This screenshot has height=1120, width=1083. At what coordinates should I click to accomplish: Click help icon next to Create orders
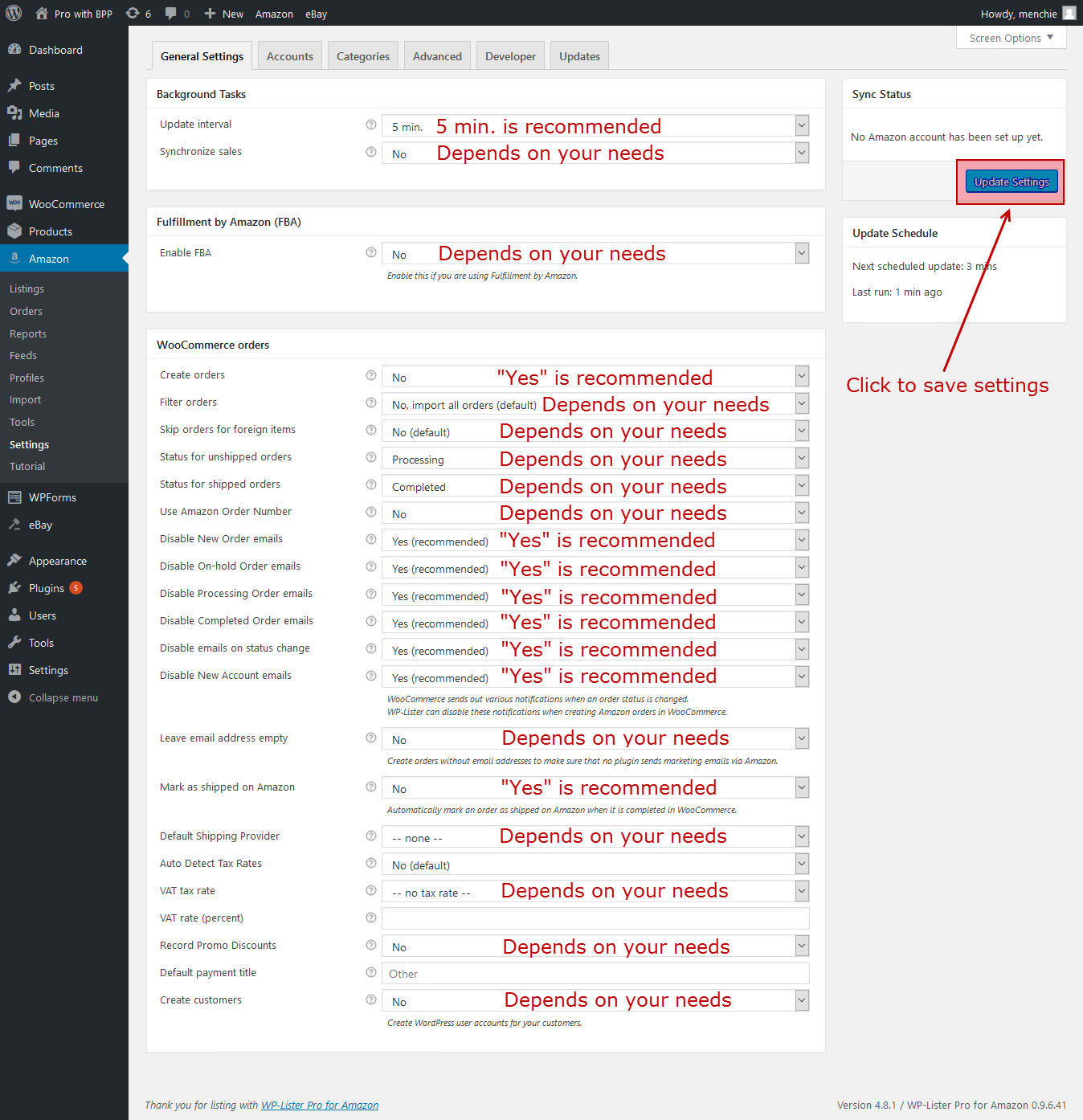(x=371, y=375)
